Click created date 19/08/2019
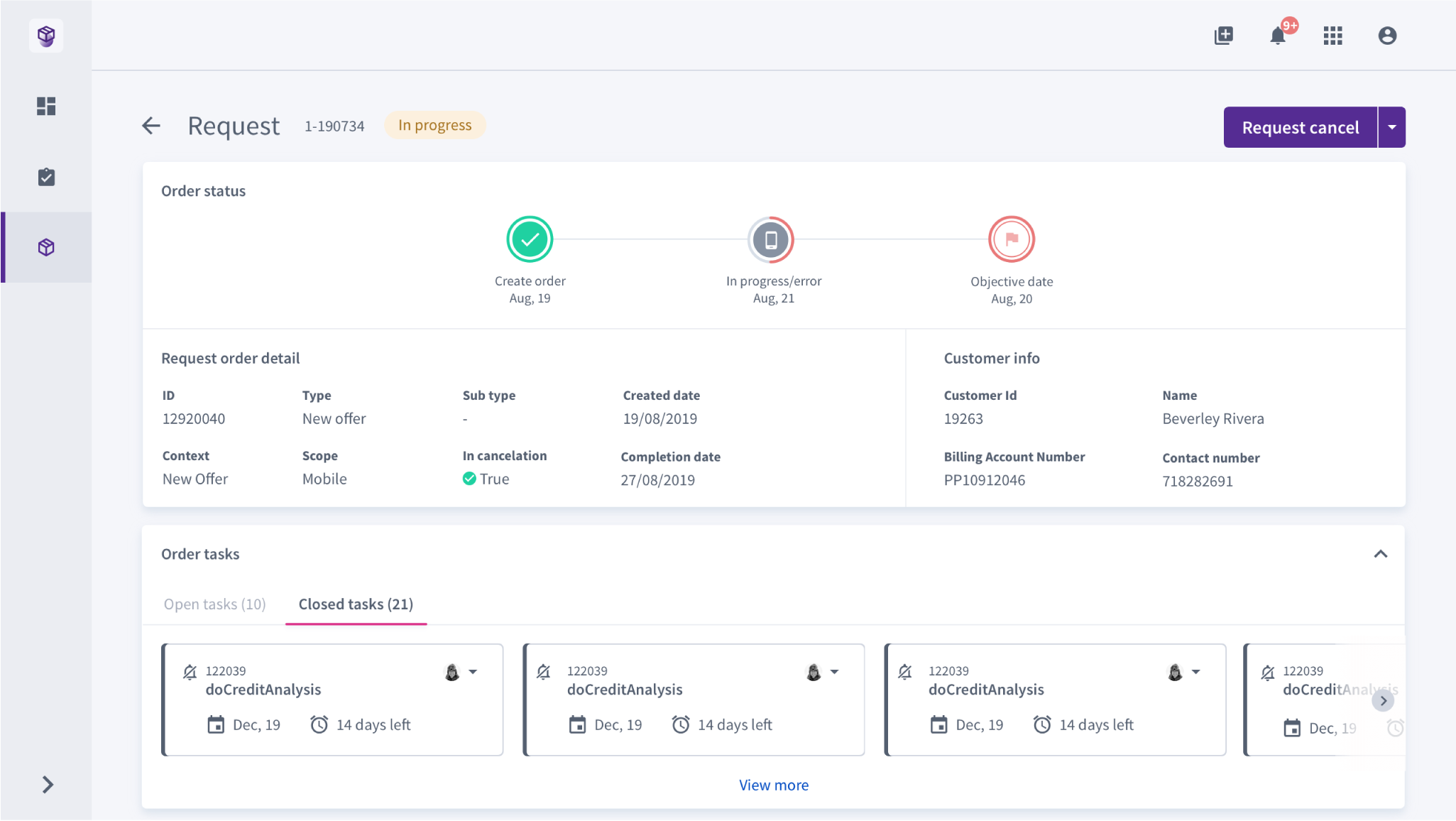1456x821 pixels. click(660, 419)
